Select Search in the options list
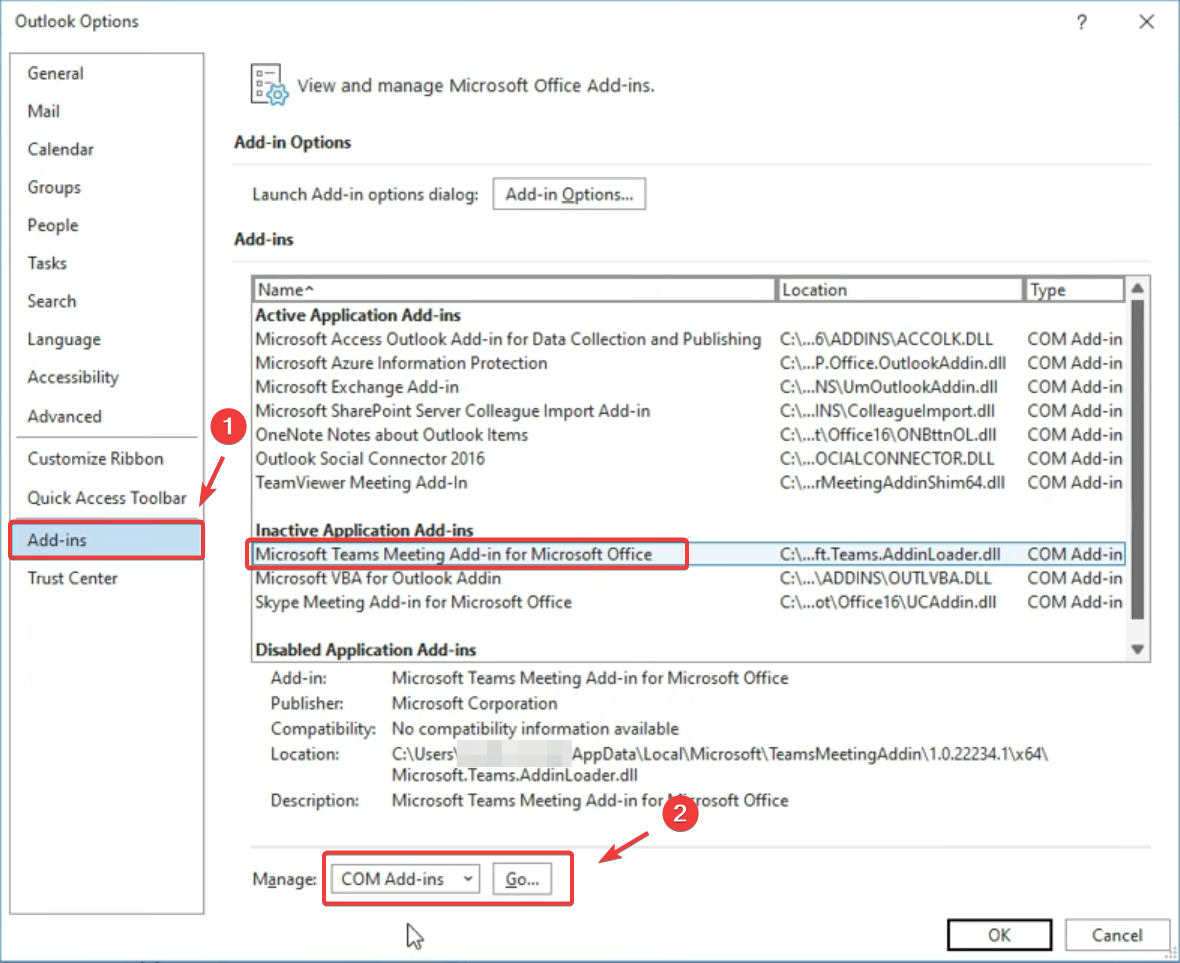The image size is (1180, 963). pyautogui.click(x=52, y=301)
